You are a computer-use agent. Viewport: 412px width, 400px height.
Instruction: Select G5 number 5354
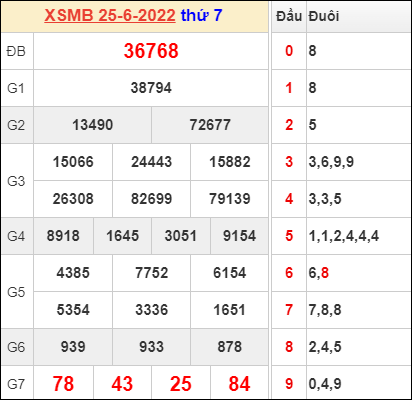coord(73,310)
